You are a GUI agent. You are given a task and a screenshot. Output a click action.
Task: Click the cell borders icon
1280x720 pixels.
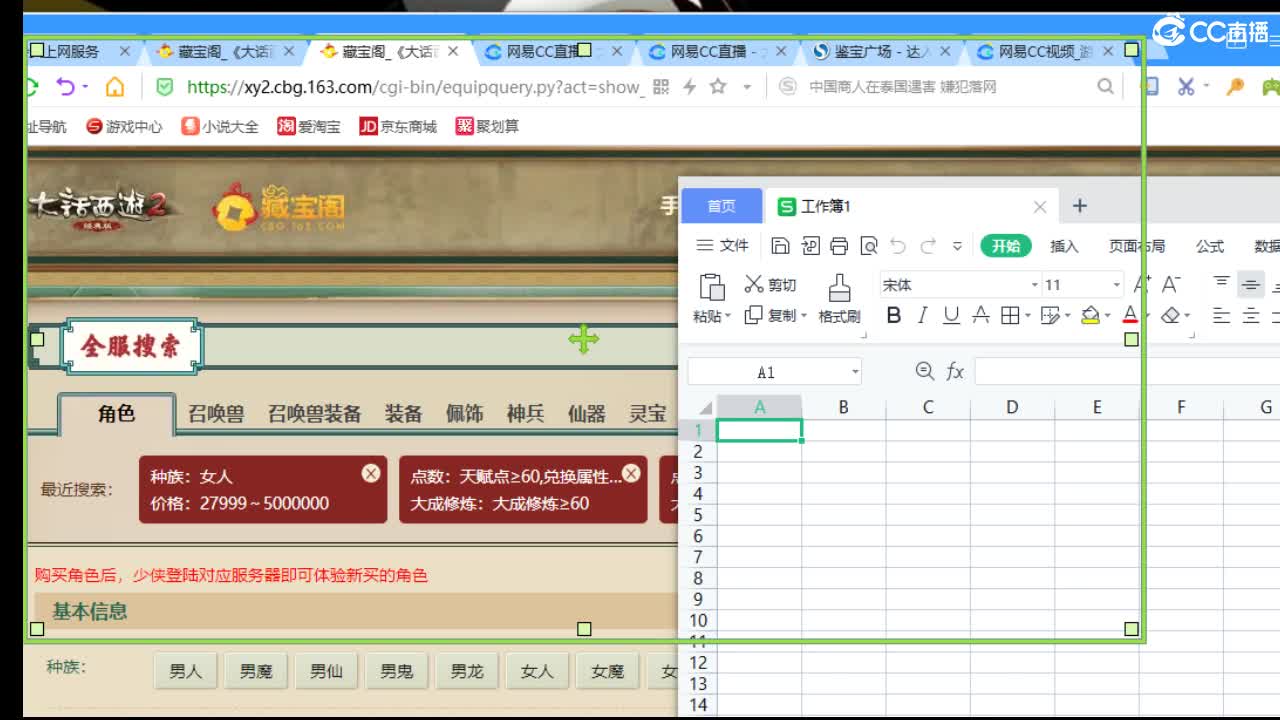pyautogui.click(x=1010, y=316)
